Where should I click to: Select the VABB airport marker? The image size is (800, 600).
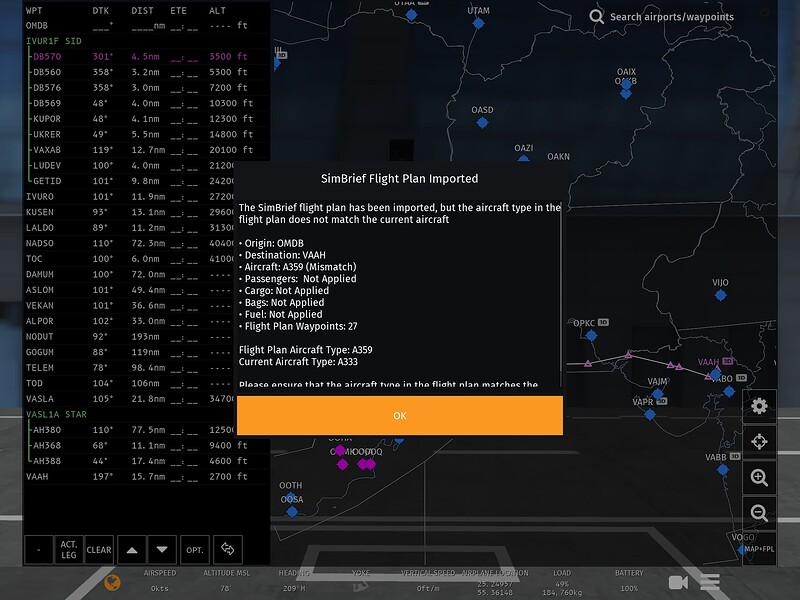(x=722, y=469)
